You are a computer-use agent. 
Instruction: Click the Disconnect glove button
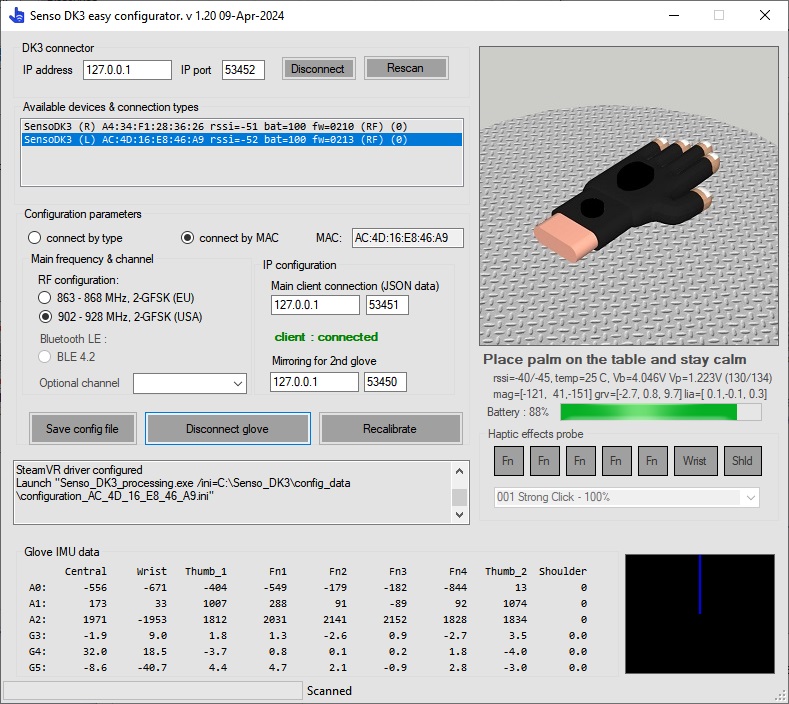228,429
